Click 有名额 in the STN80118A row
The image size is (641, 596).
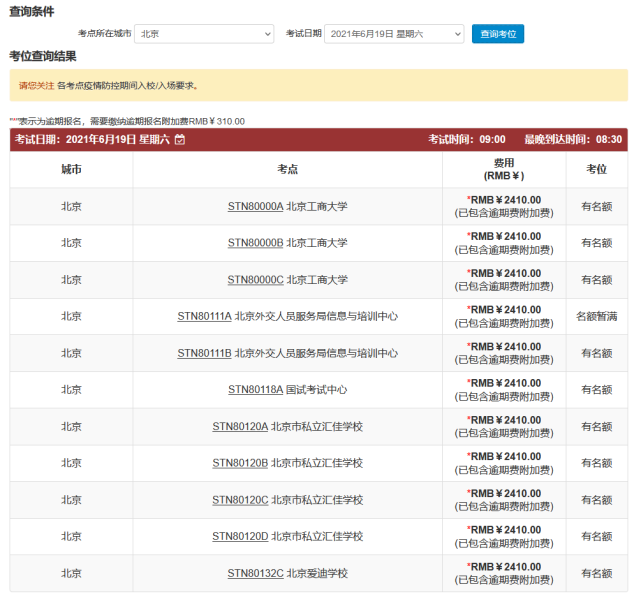tap(597, 390)
